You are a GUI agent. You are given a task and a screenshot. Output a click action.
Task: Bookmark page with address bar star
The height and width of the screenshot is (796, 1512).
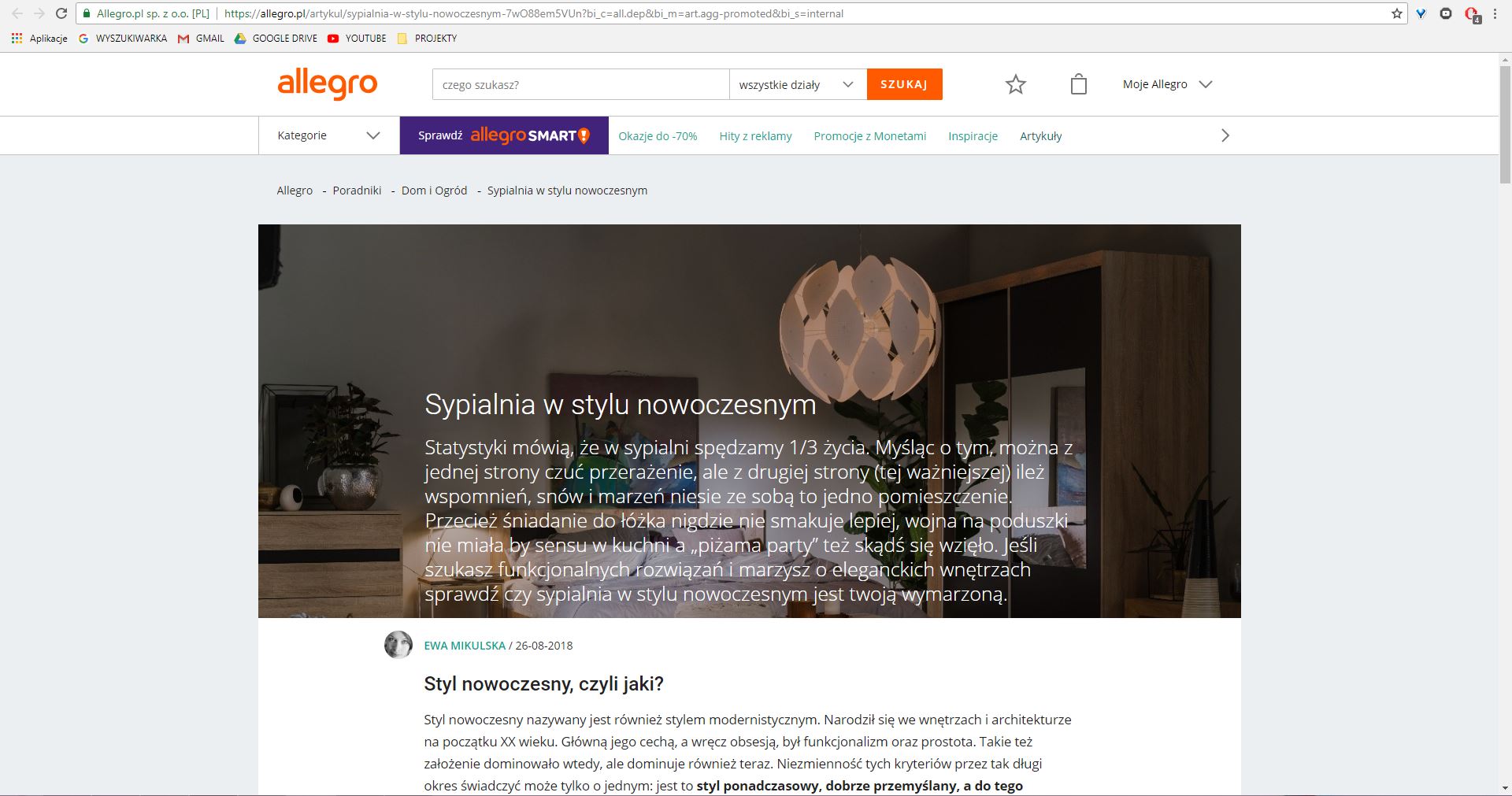coord(1397,13)
